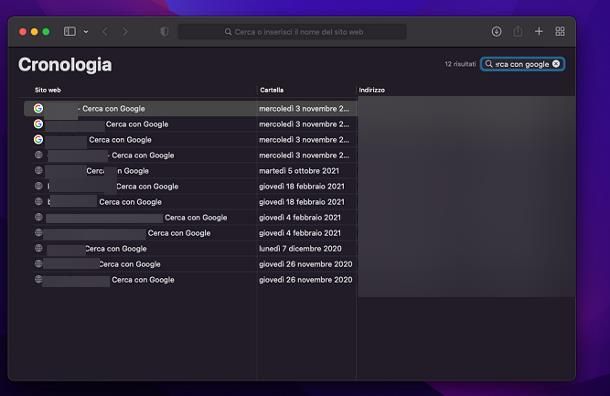The height and width of the screenshot is (396, 610).
Task: Select the history entry dated martedì 5 ottobre 2021
Action: (x=190, y=171)
